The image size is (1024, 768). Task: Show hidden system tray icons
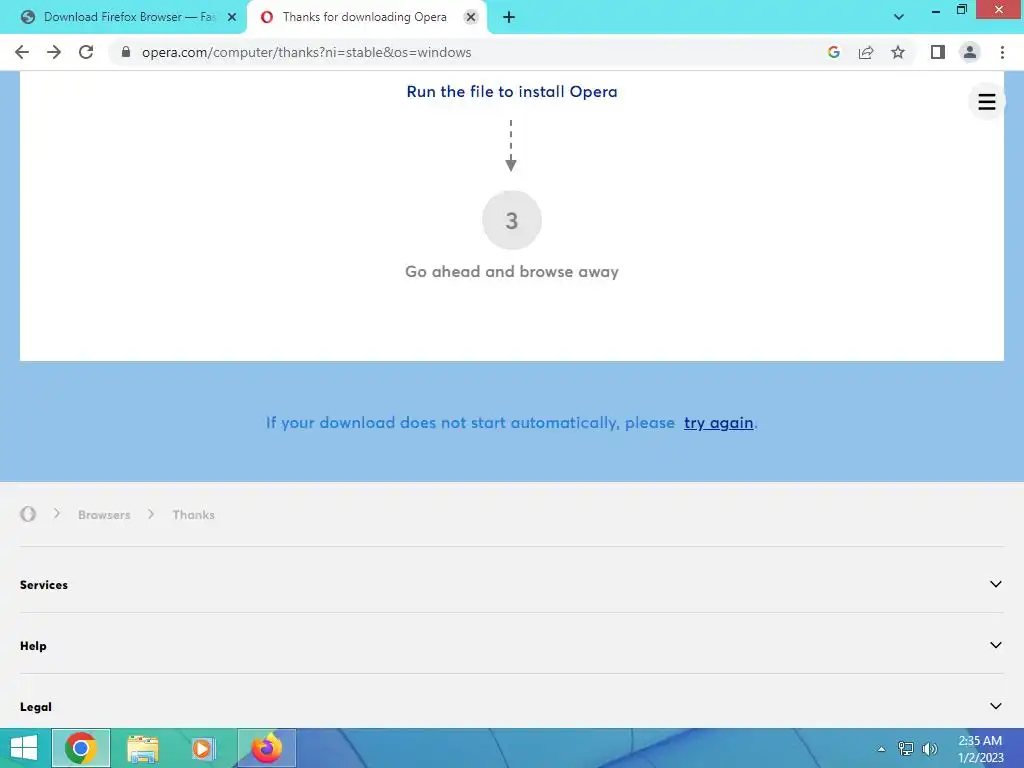tap(881, 749)
